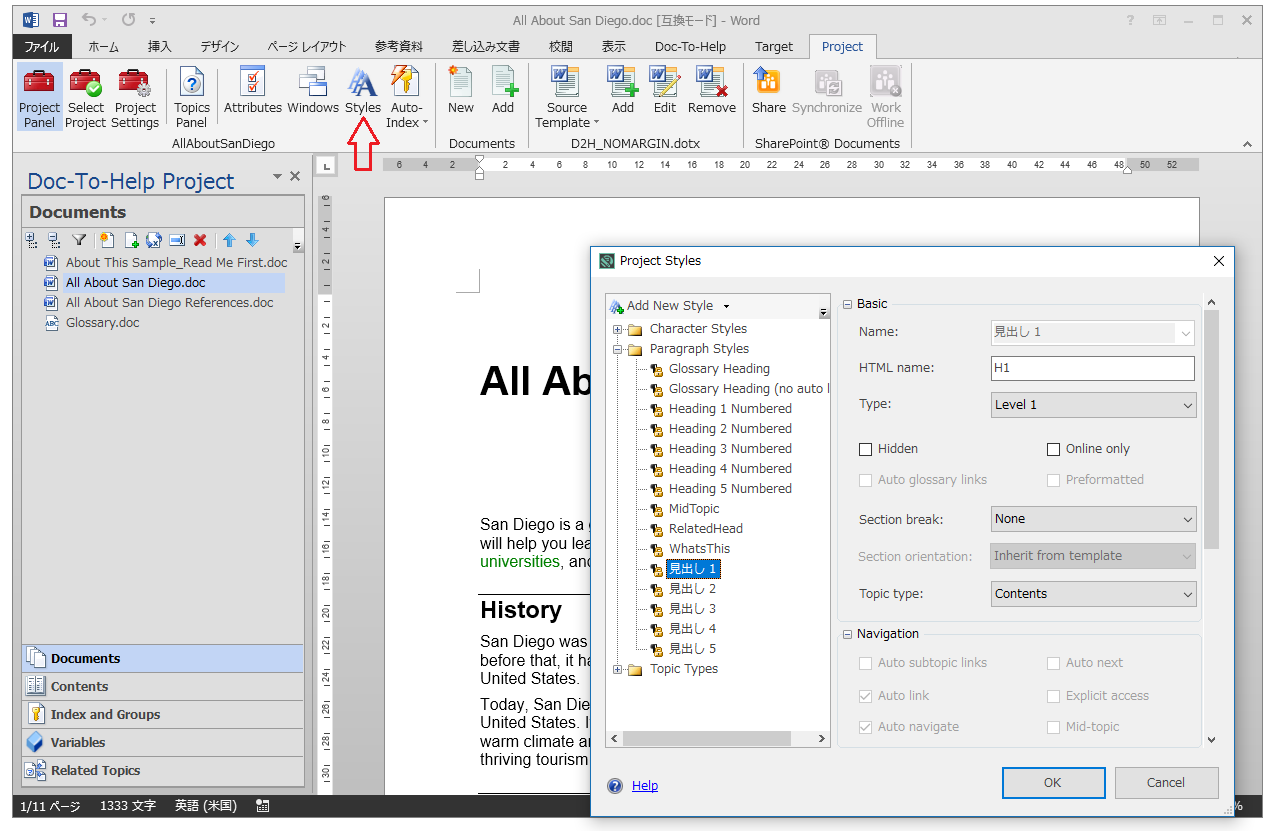Click Cancel in Project Styles dialog
Image resolution: width=1275 pixels, height=831 pixels.
[1166, 783]
